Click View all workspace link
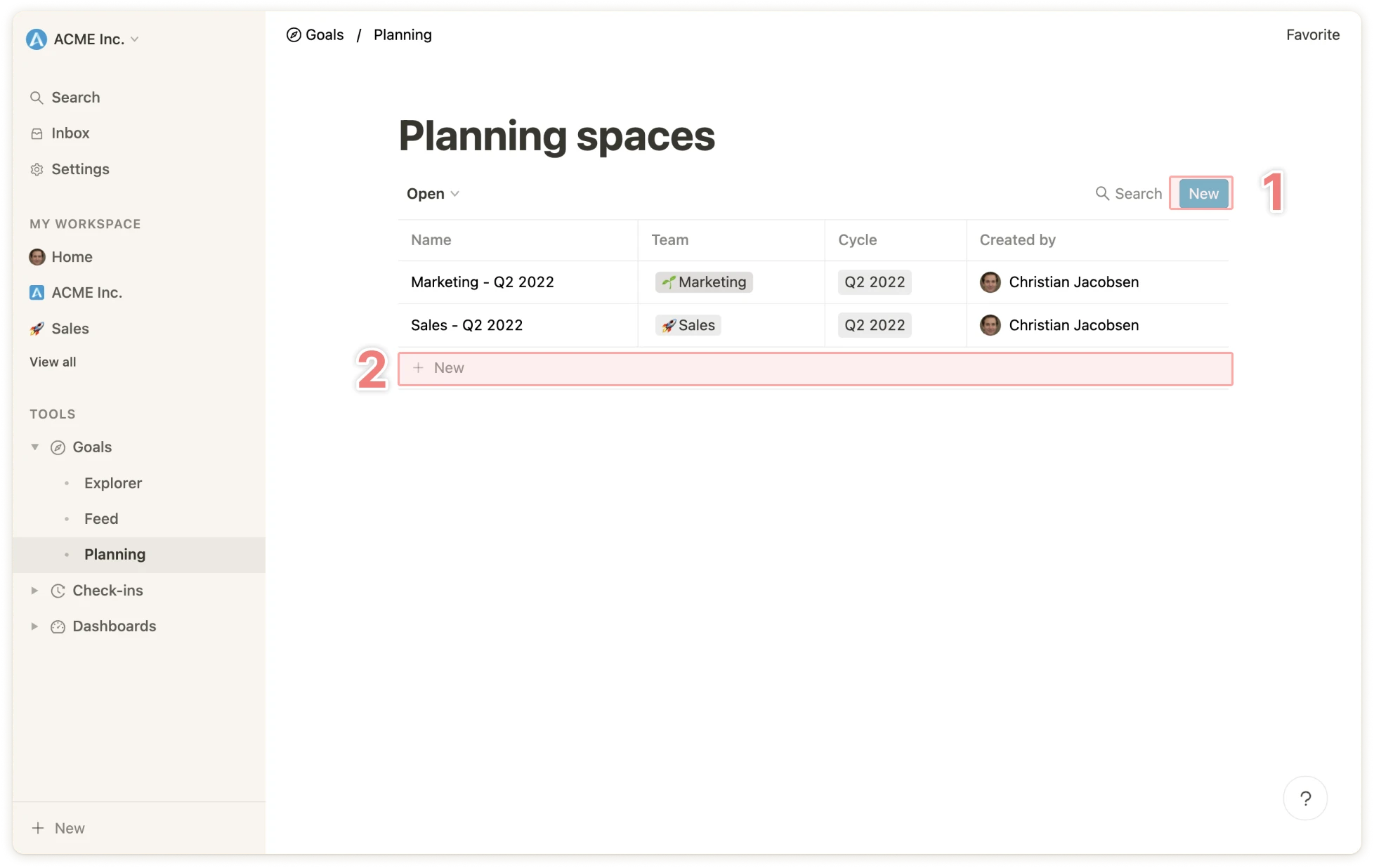Viewport: 1374px width, 868px height. (53, 362)
